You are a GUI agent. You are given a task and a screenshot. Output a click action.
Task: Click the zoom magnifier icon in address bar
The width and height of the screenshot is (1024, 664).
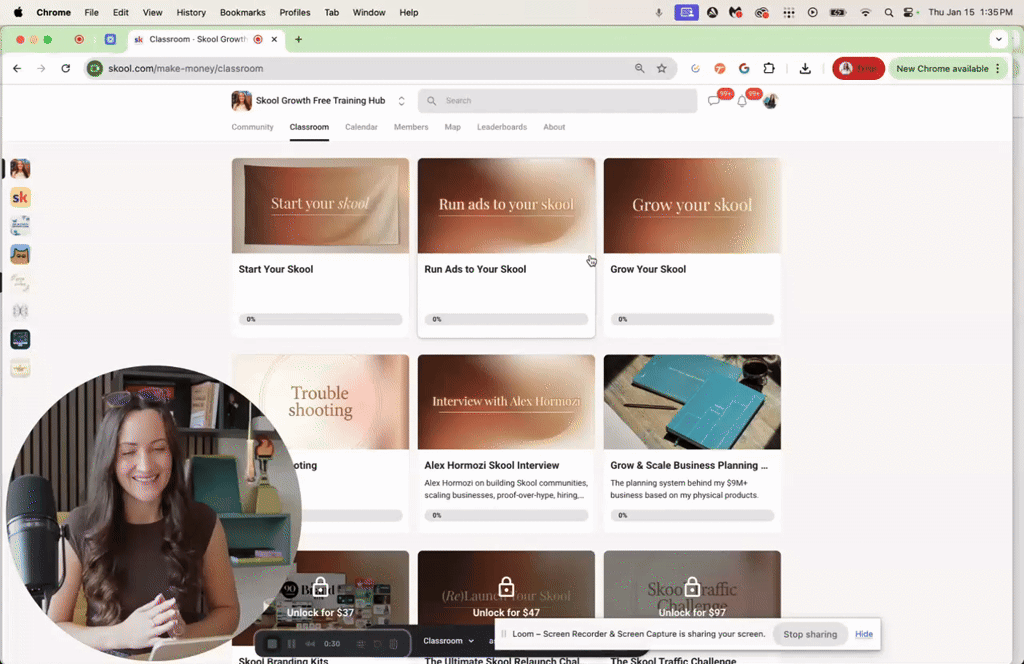pyautogui.click(x=639, y=68)
